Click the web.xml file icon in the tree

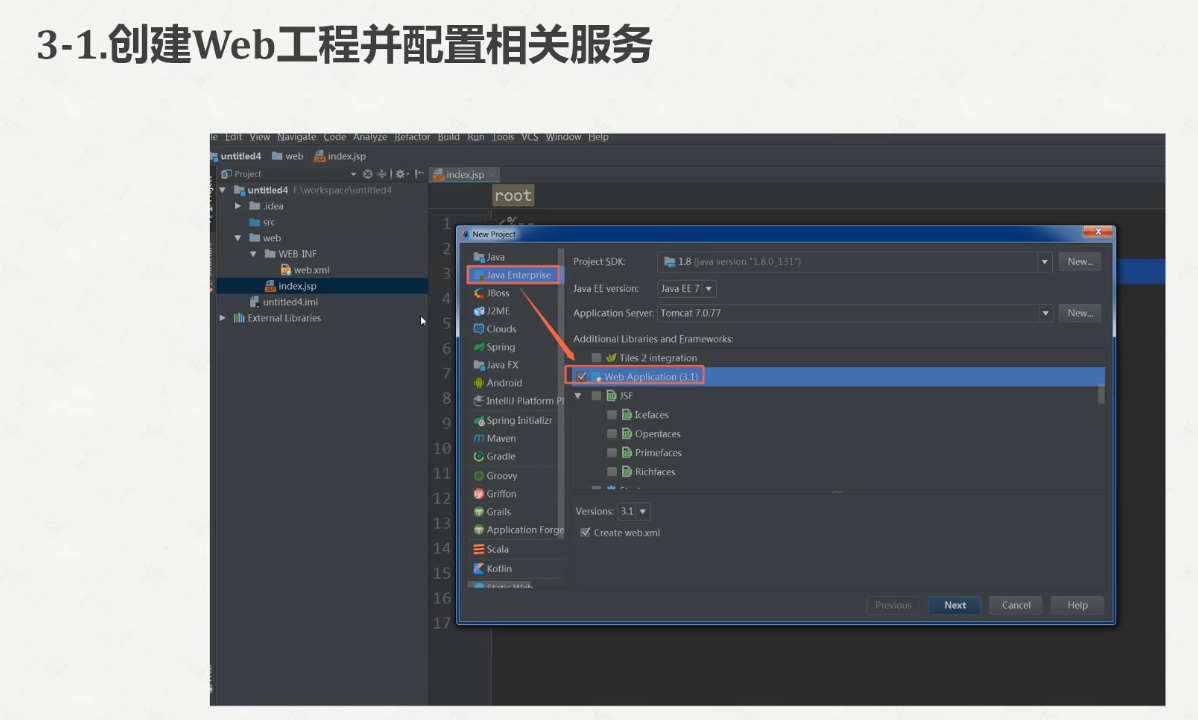[286, 270]
